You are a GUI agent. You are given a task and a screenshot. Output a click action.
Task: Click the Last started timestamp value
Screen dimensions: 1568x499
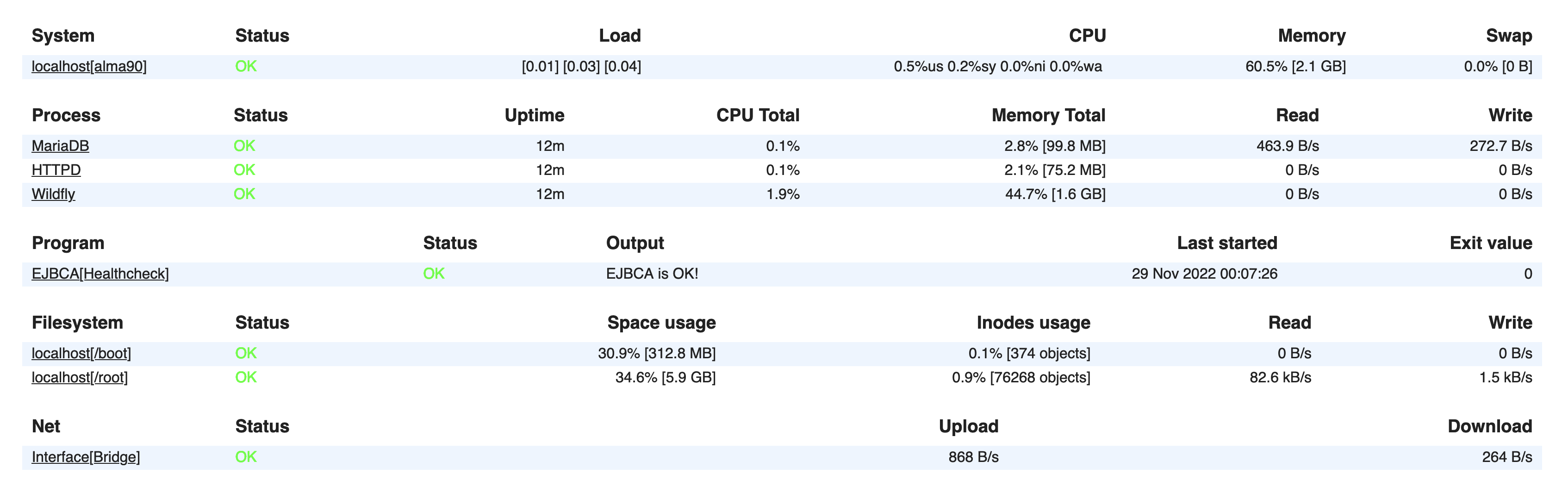pos(1204,274)
